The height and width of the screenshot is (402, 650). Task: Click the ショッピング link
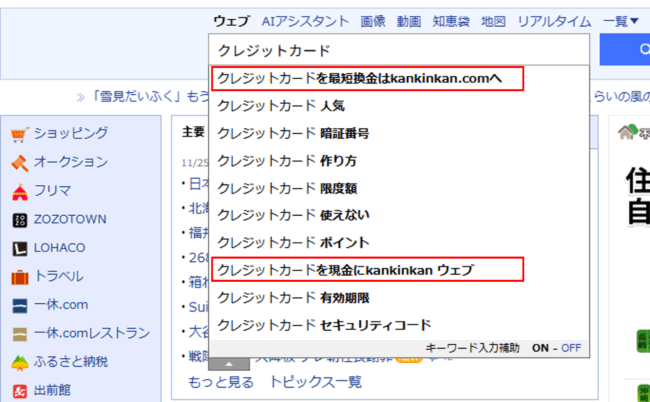71,133
